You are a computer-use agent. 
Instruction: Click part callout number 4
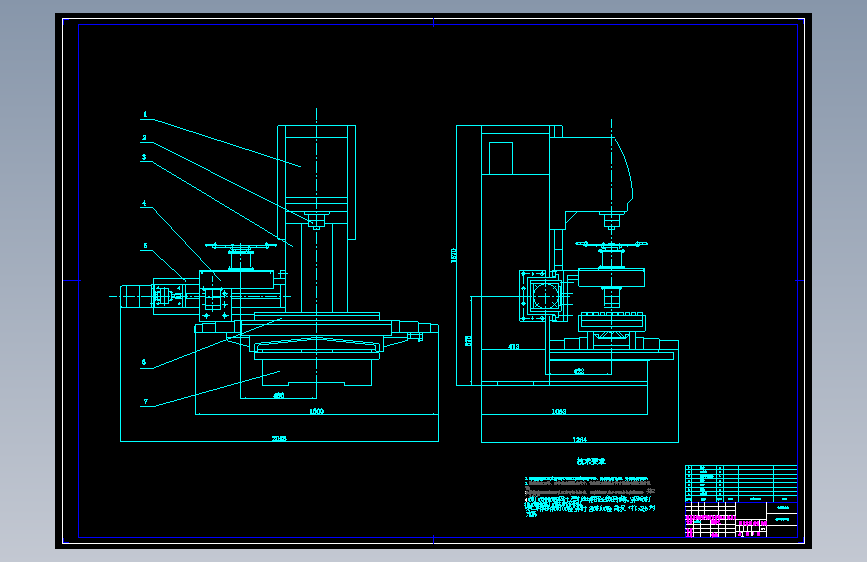144,203
